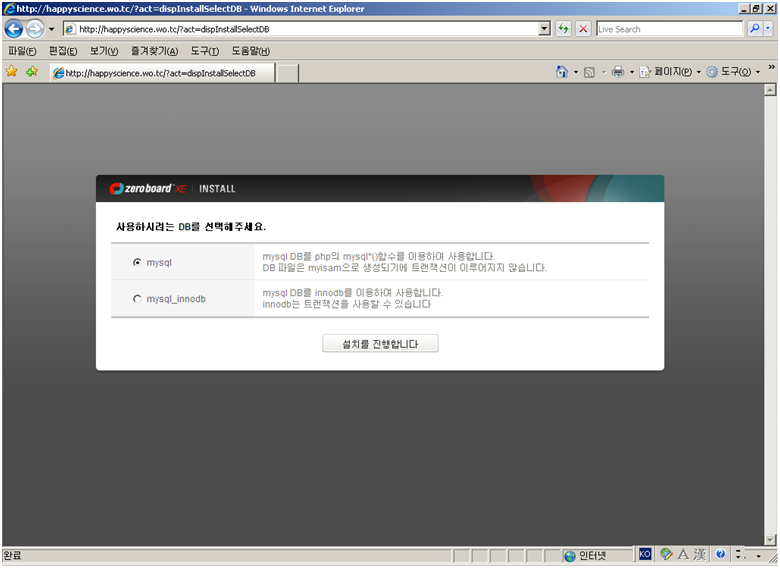Click the mysql_innodb option label text
780x568 pixels.
(x=176, y=299)
